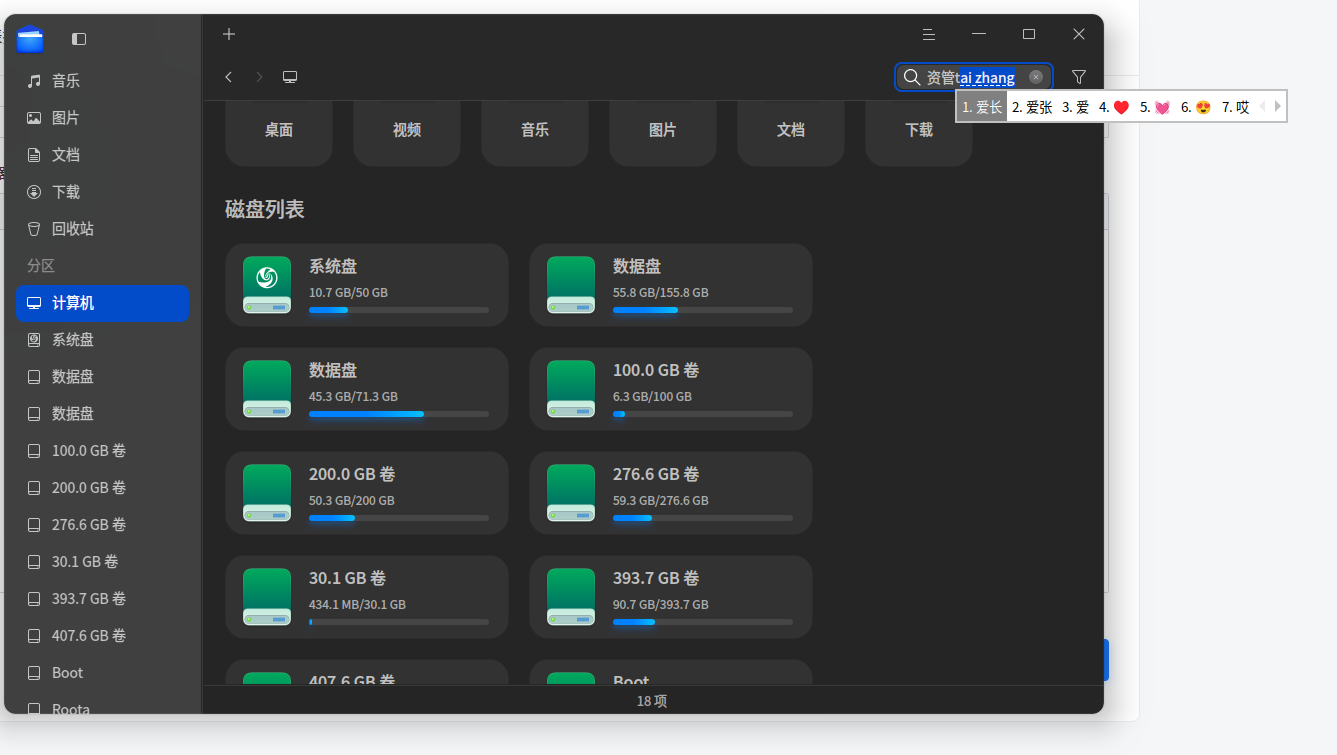Open 音乐 in the sidebar
The image size is (1337, 755).
tap(102, 81)
